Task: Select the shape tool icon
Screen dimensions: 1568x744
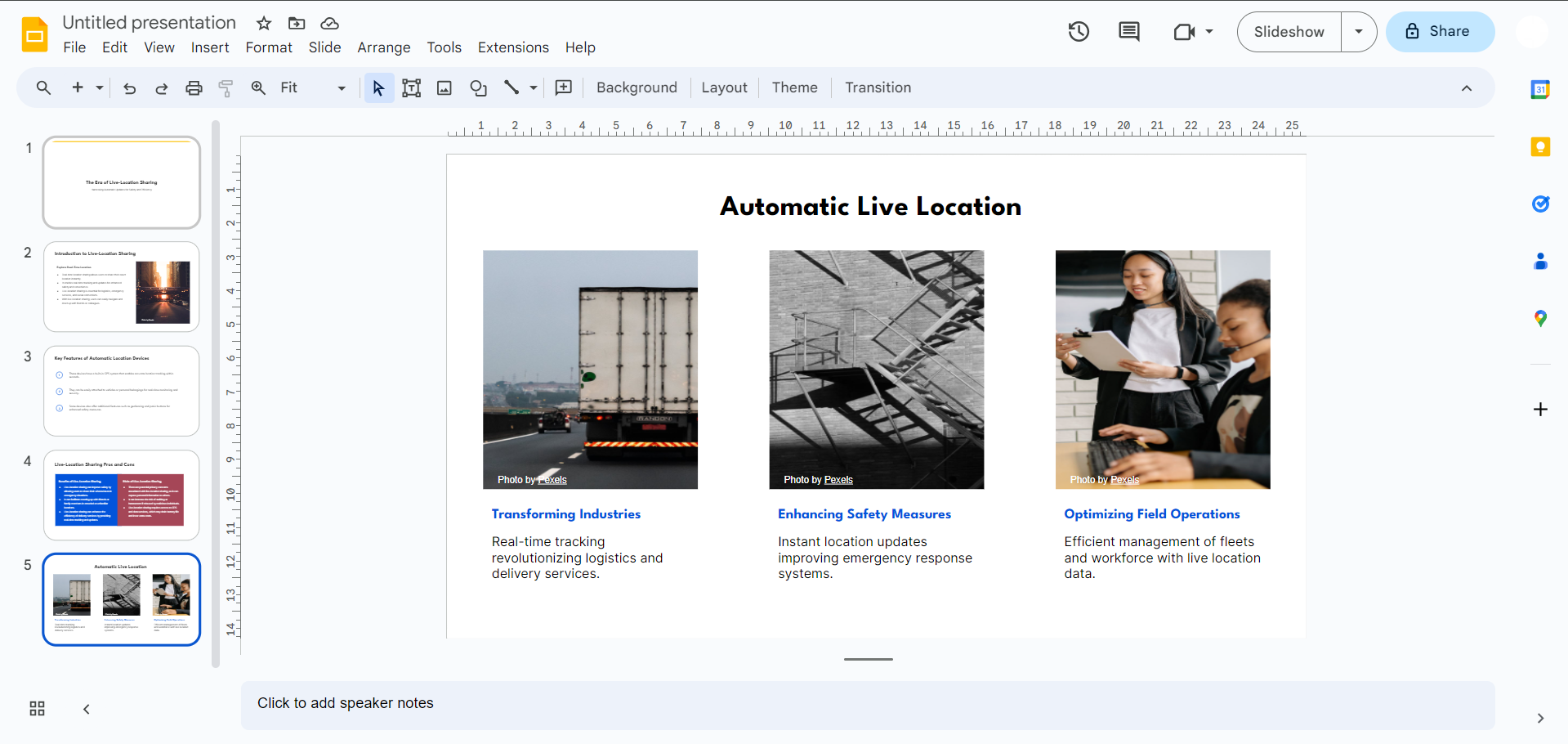Action: [x=479, y=88]
